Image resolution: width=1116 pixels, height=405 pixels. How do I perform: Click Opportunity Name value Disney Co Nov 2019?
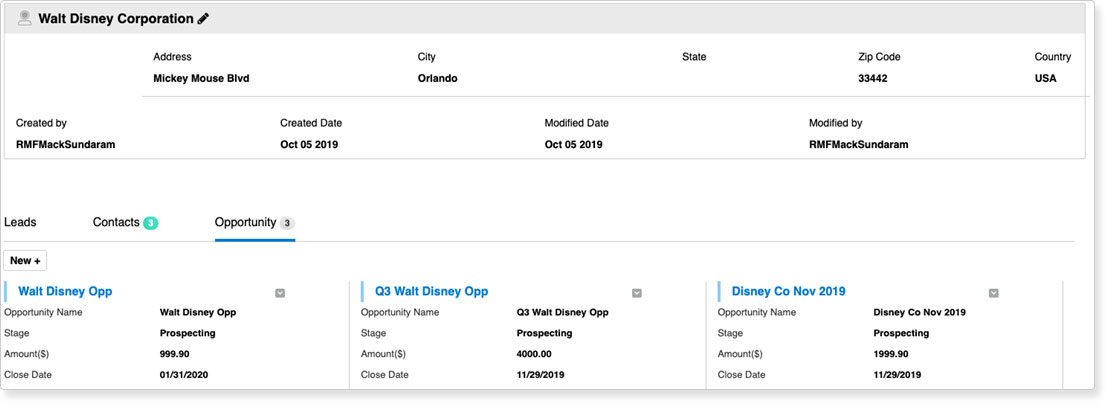point(920,312)
